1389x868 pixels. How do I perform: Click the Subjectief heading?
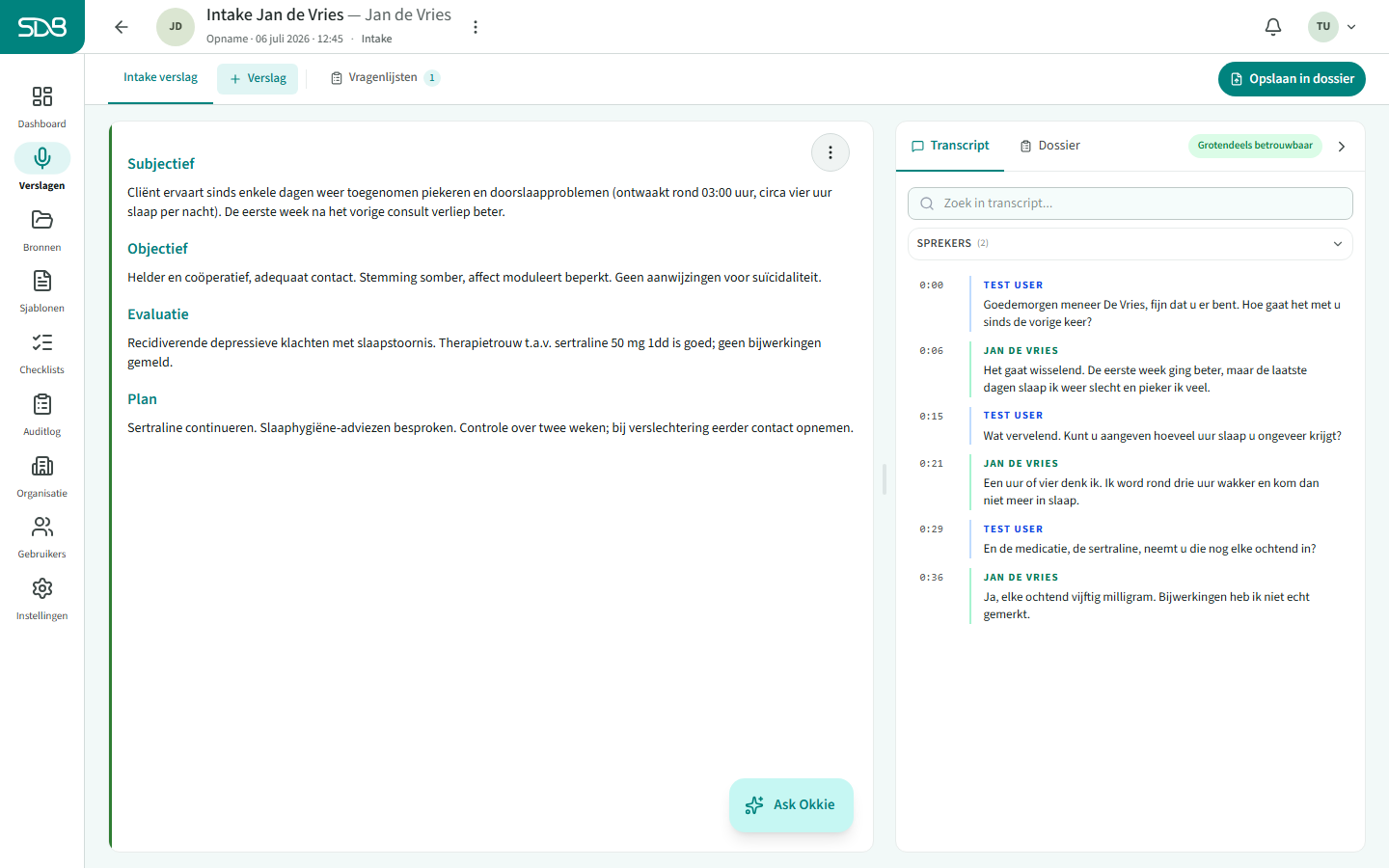pos(161,164)
